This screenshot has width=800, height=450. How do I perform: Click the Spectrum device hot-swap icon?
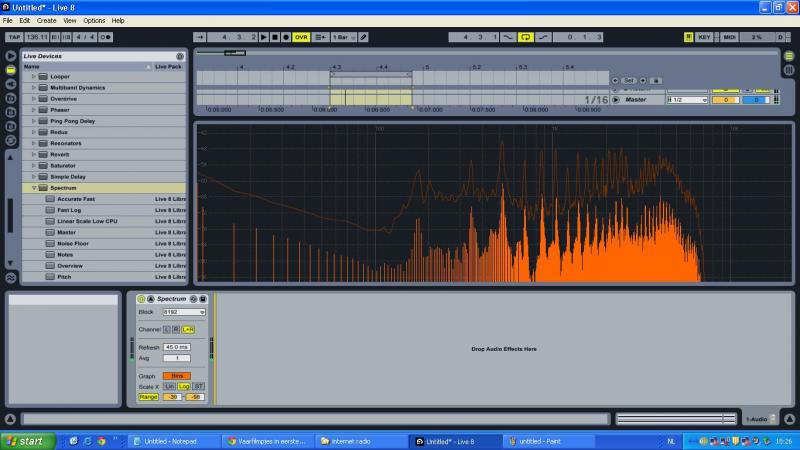click(193, 299)
